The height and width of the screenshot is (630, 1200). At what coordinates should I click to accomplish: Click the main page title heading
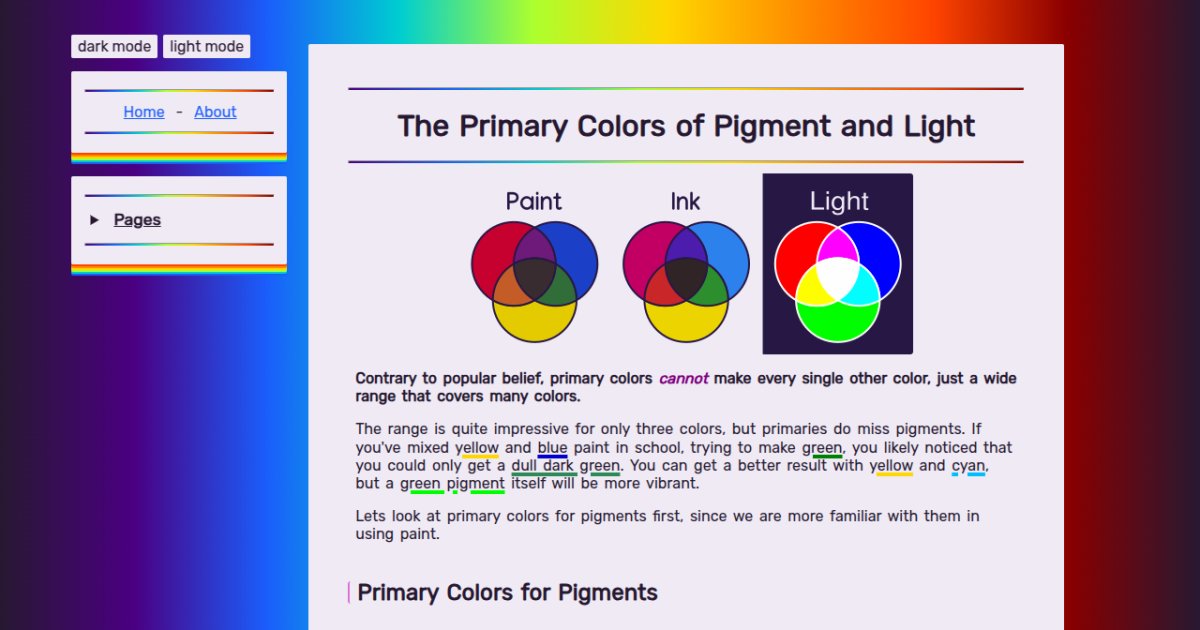coord(685,126)
